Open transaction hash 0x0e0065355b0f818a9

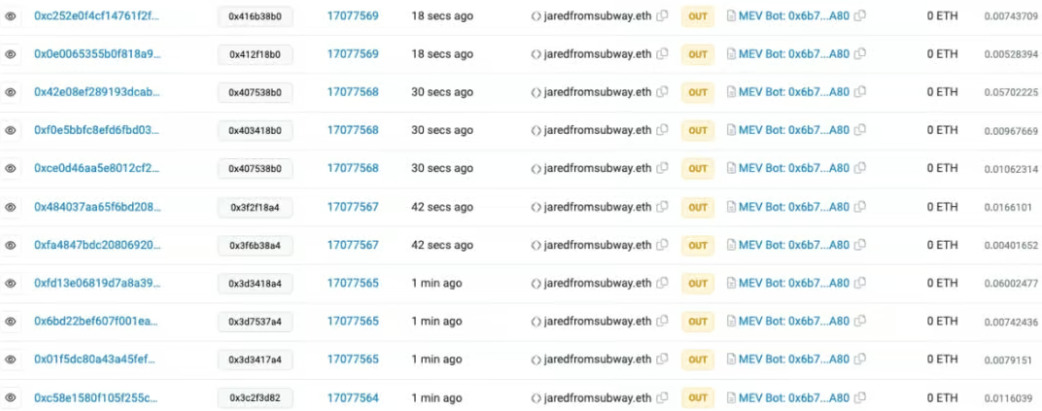tap(97, 55)
